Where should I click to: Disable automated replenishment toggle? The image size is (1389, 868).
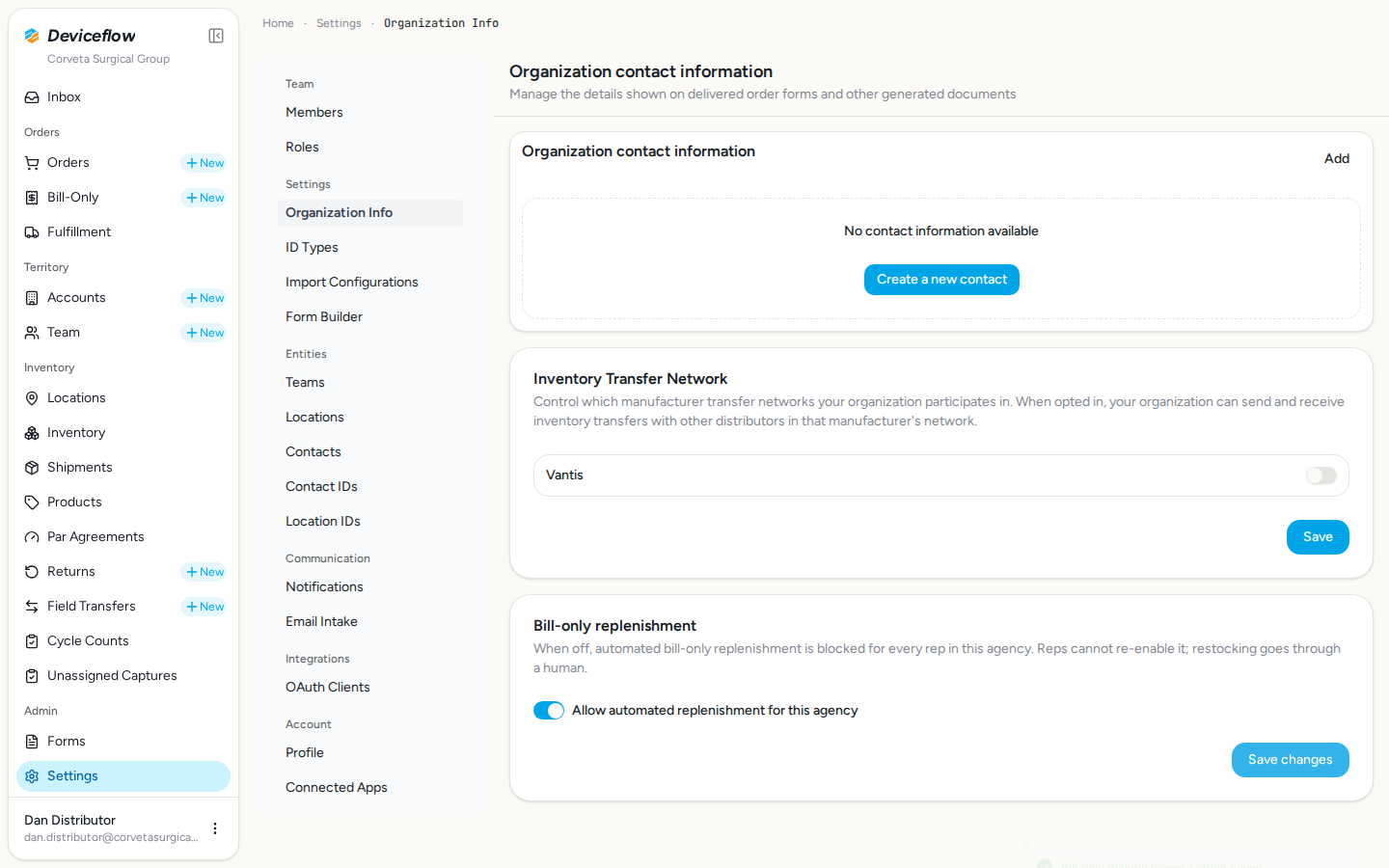(549, 711)
